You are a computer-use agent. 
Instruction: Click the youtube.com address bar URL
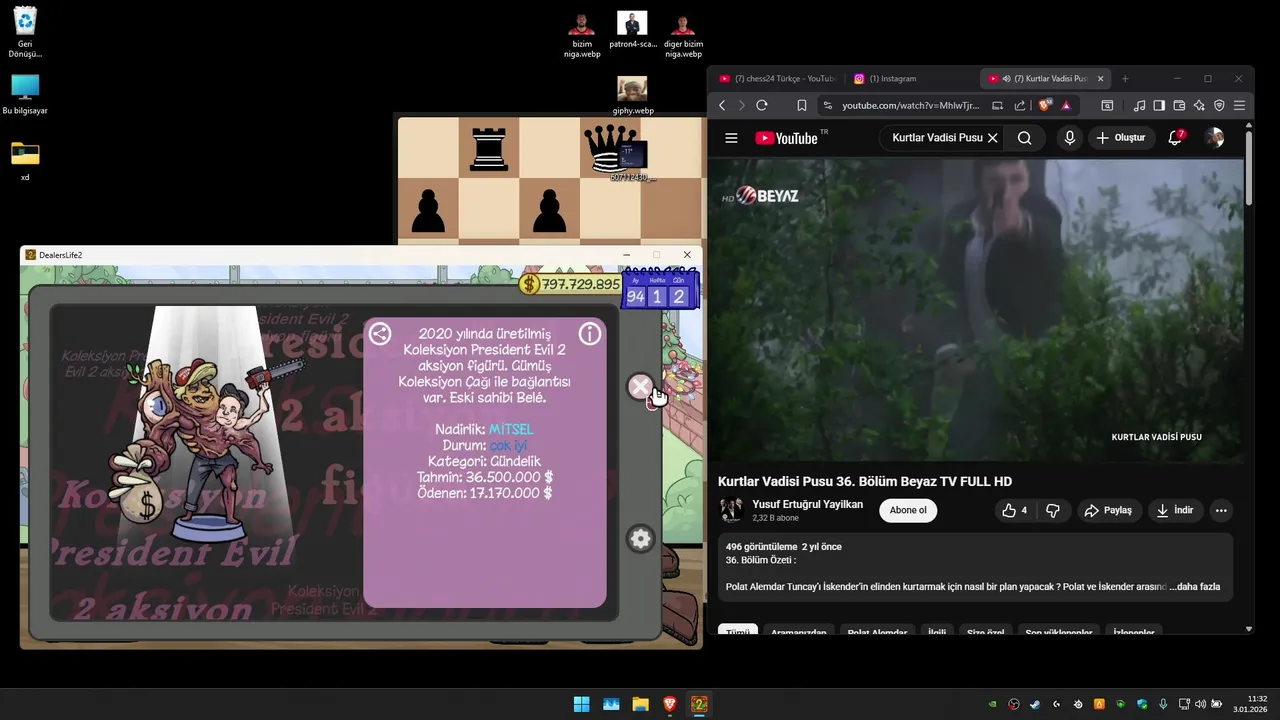click(911, 105)
